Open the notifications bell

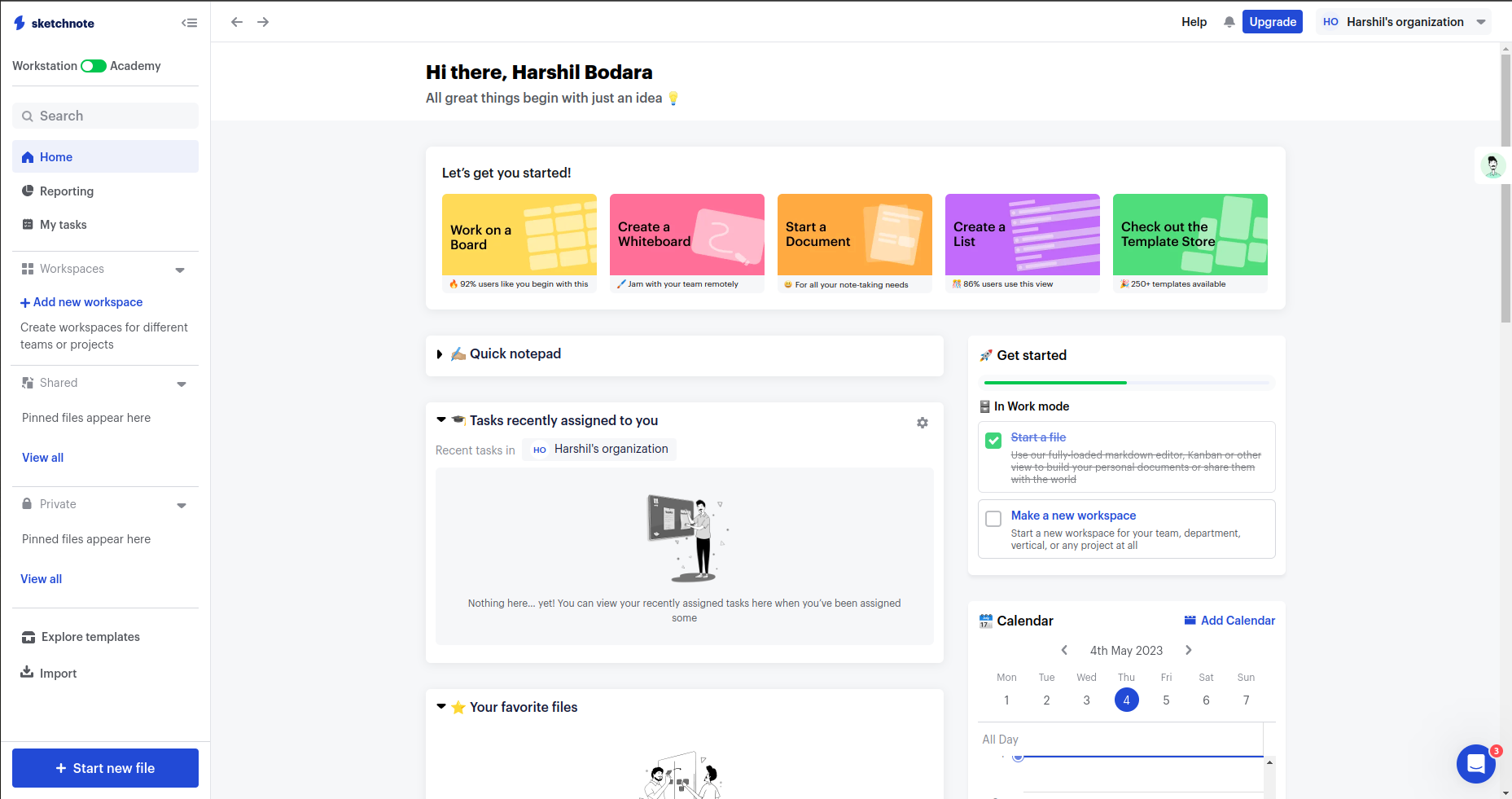(1229, 22)
